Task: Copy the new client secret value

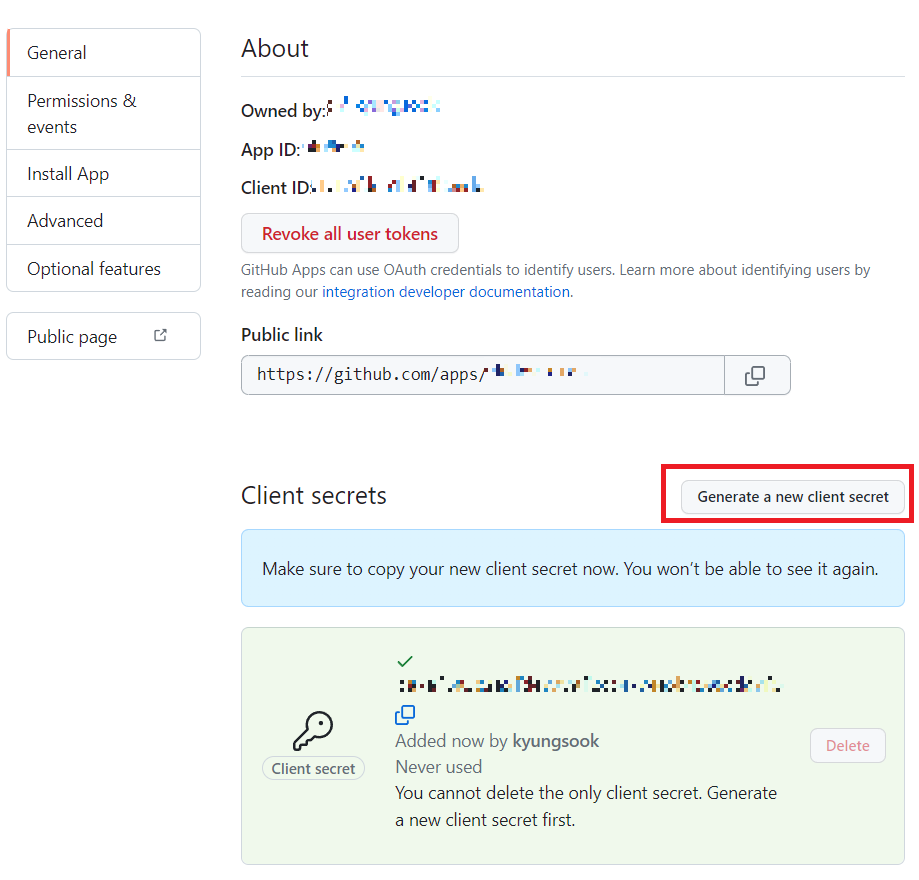Action: pyautogui.click(x=405, y=715)
